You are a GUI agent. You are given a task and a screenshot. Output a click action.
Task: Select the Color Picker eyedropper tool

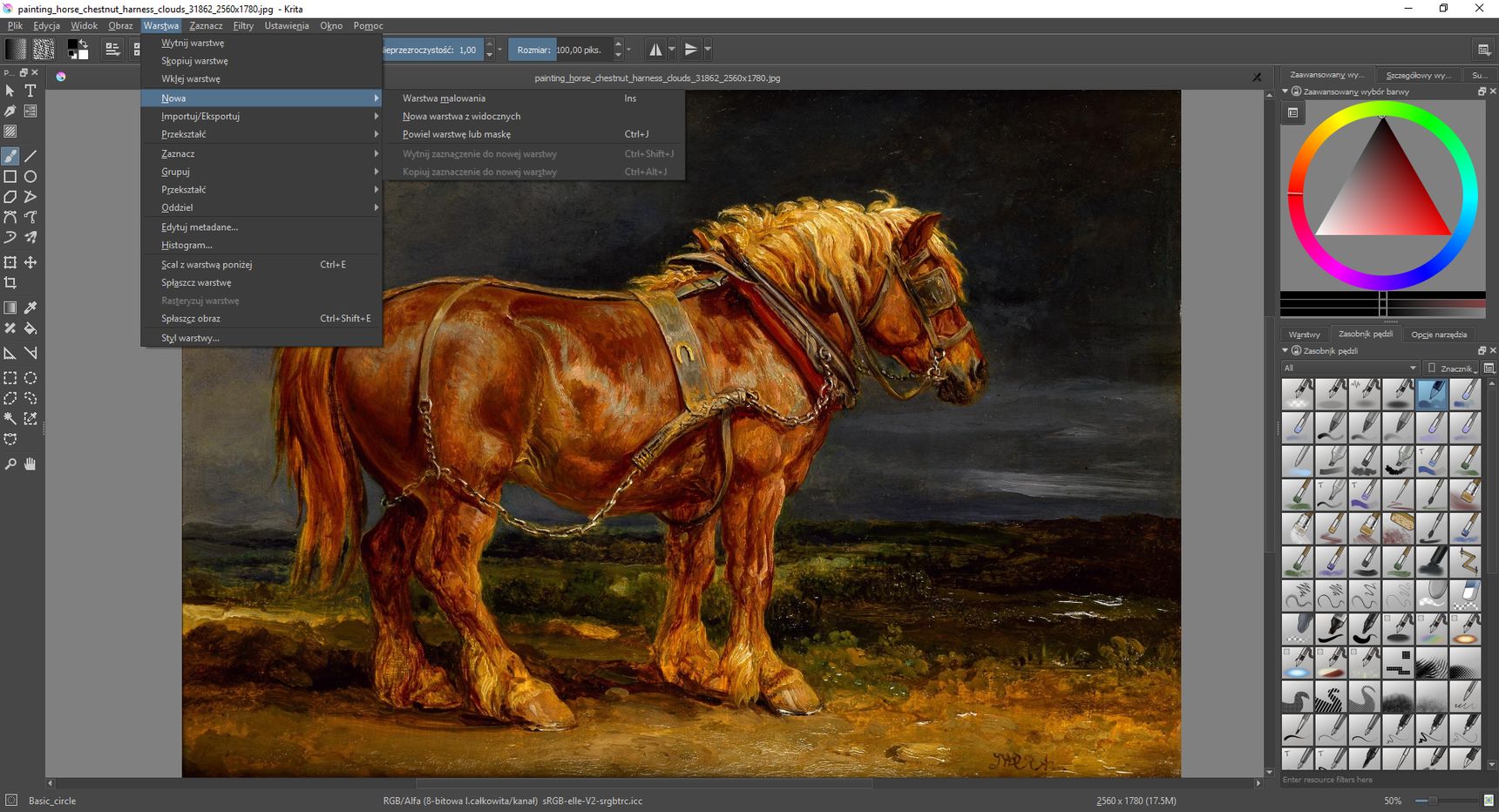(31, 308)
